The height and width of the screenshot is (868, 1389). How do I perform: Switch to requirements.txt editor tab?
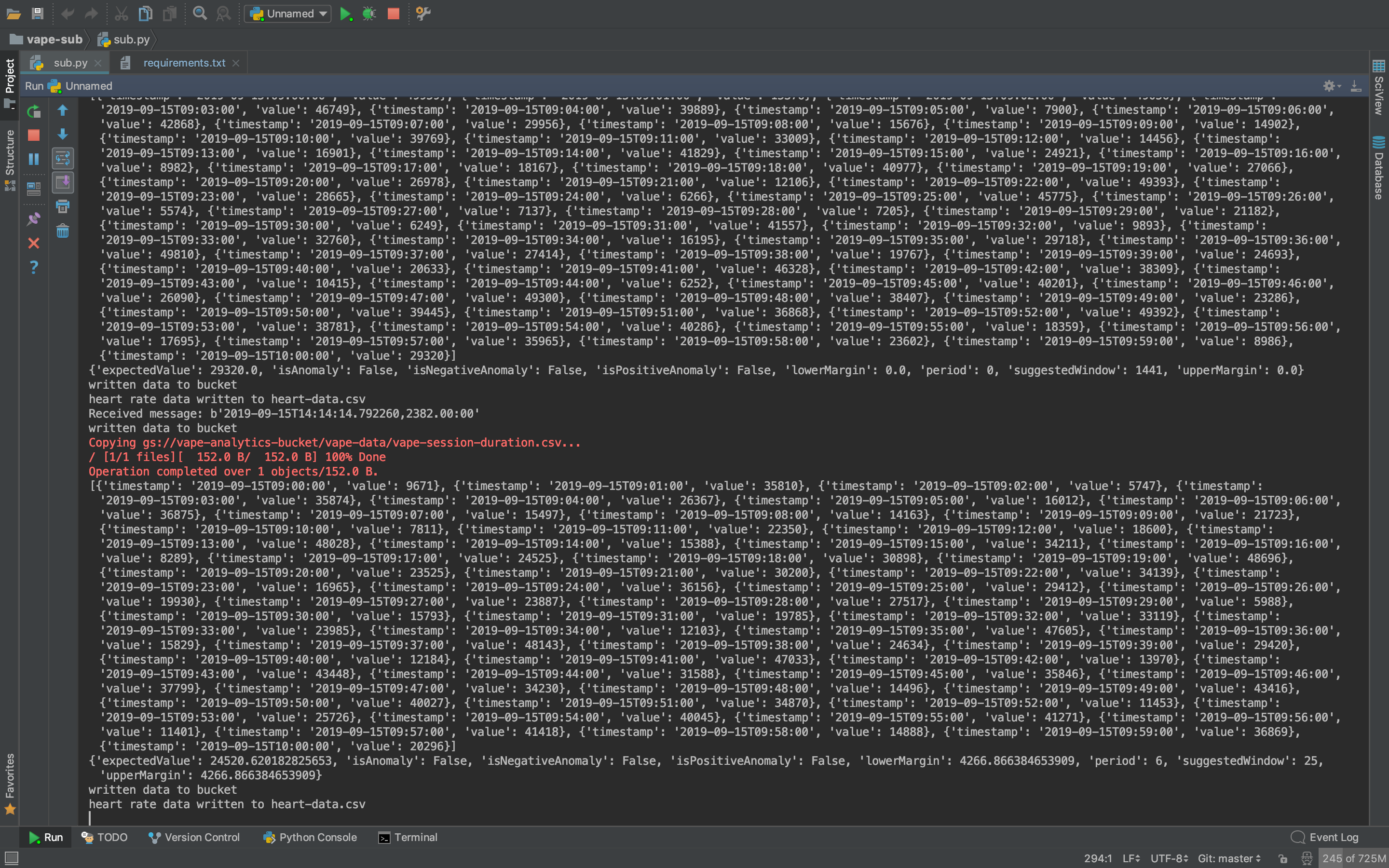[184, 63]
